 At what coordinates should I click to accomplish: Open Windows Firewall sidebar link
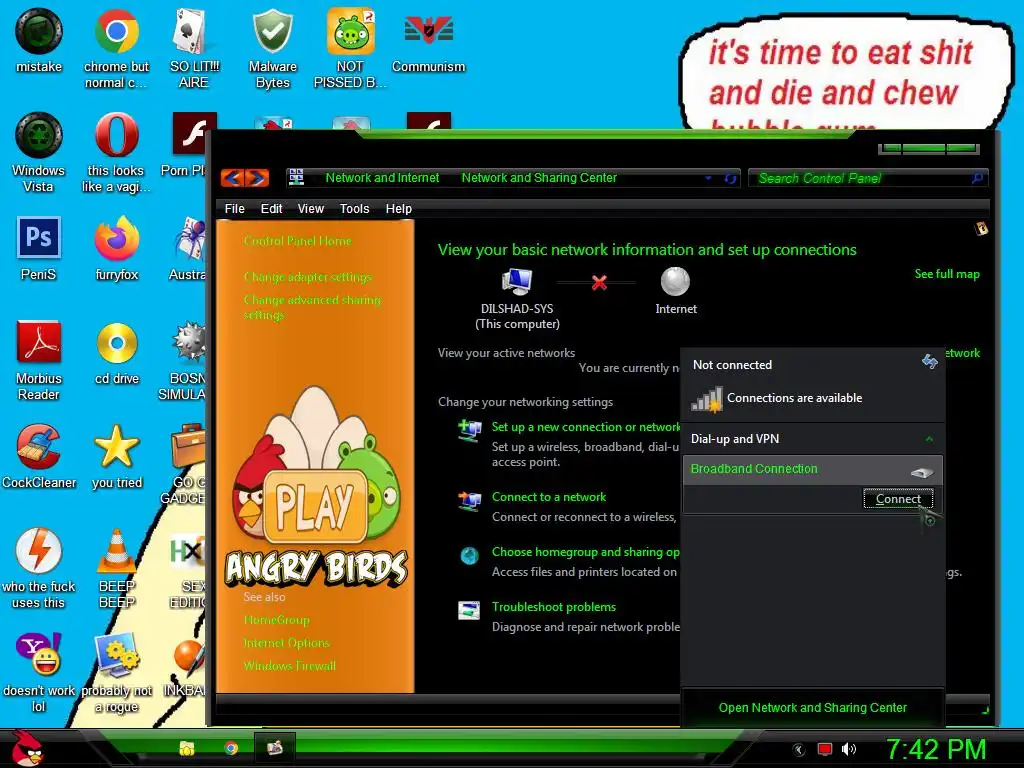point(289,665)
